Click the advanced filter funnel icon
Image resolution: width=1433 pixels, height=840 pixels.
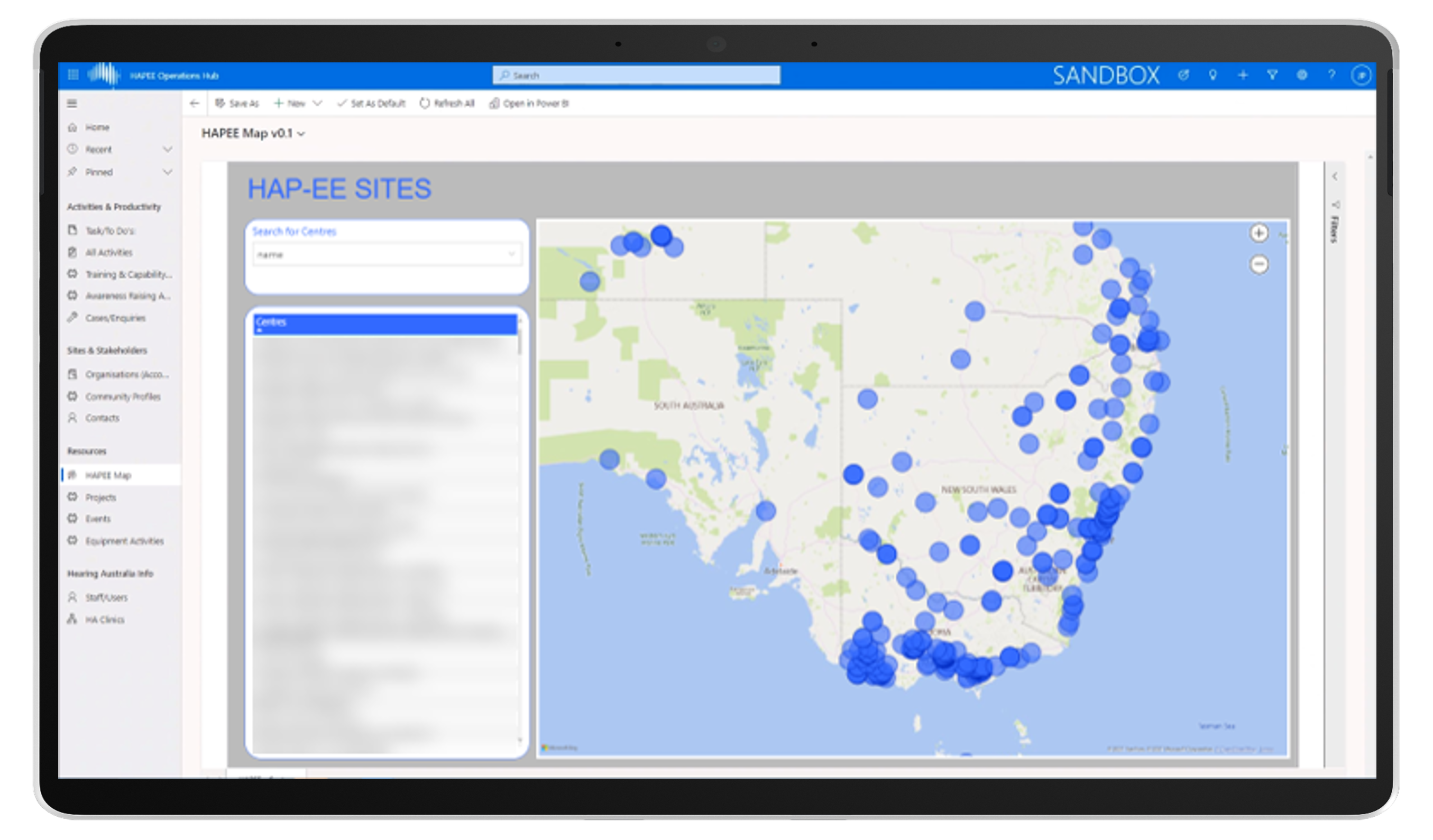click(1273, 75)
